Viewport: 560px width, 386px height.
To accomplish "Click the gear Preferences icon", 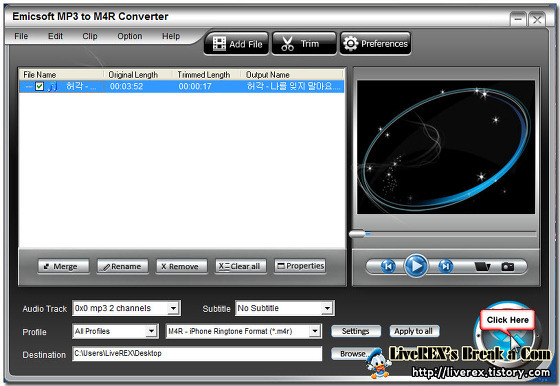I will coord(351,44).
